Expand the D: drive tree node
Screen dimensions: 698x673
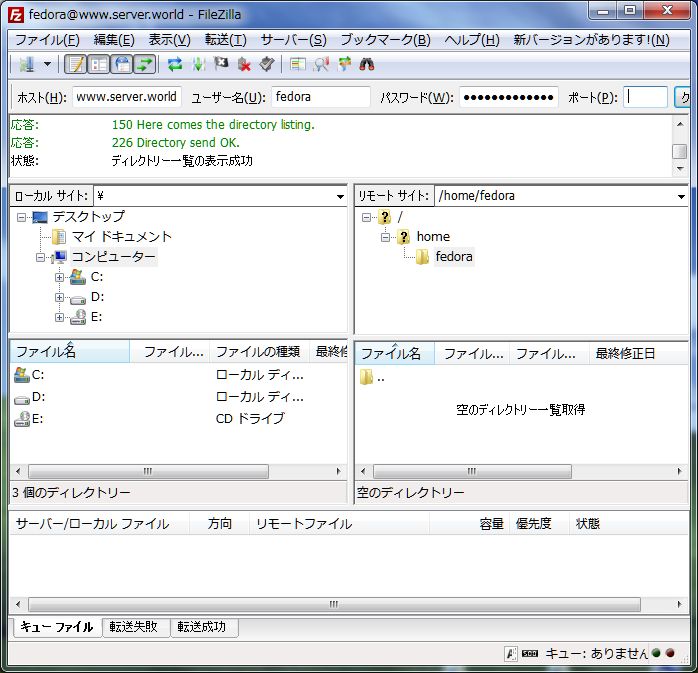[59, 297]
